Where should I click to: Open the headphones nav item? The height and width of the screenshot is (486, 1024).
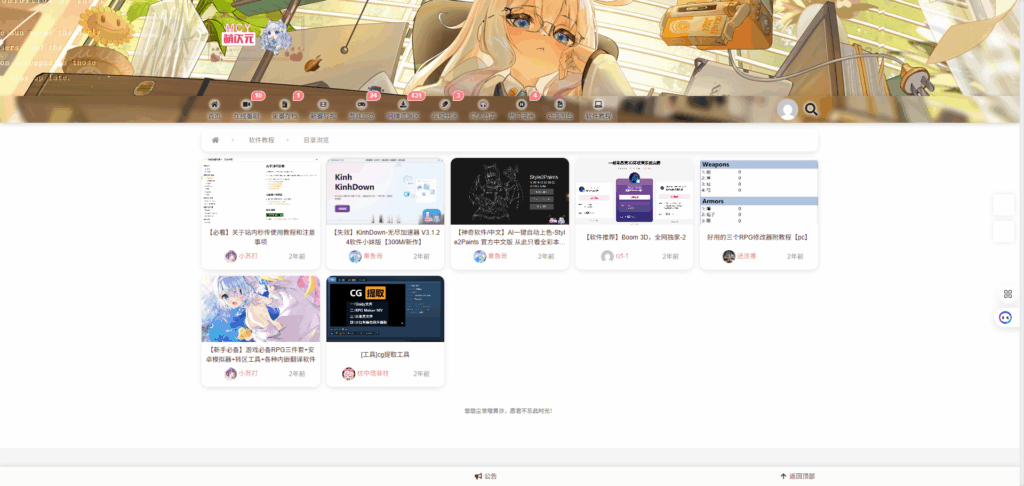(483, 109)
